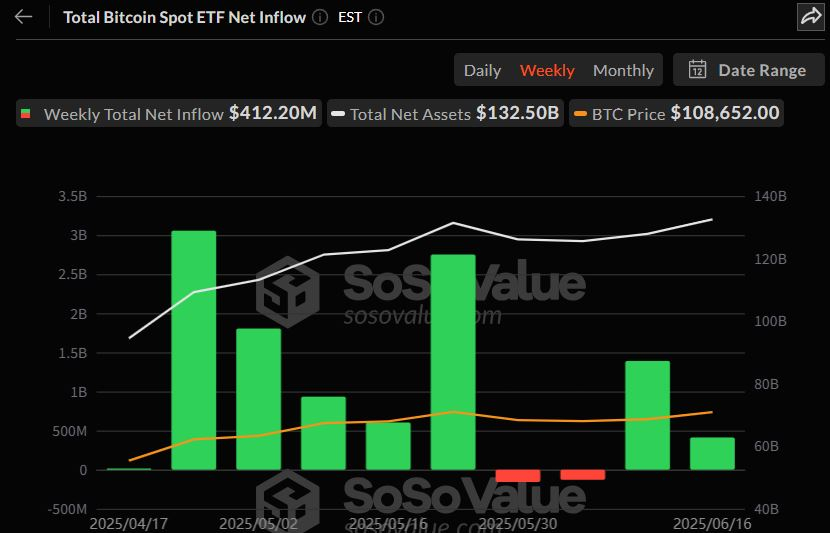The width and height of the screenshot is (830, 533).
Task: Click the green-red Weekly Net Inflow legend icon
Action: tap(26, 114)
